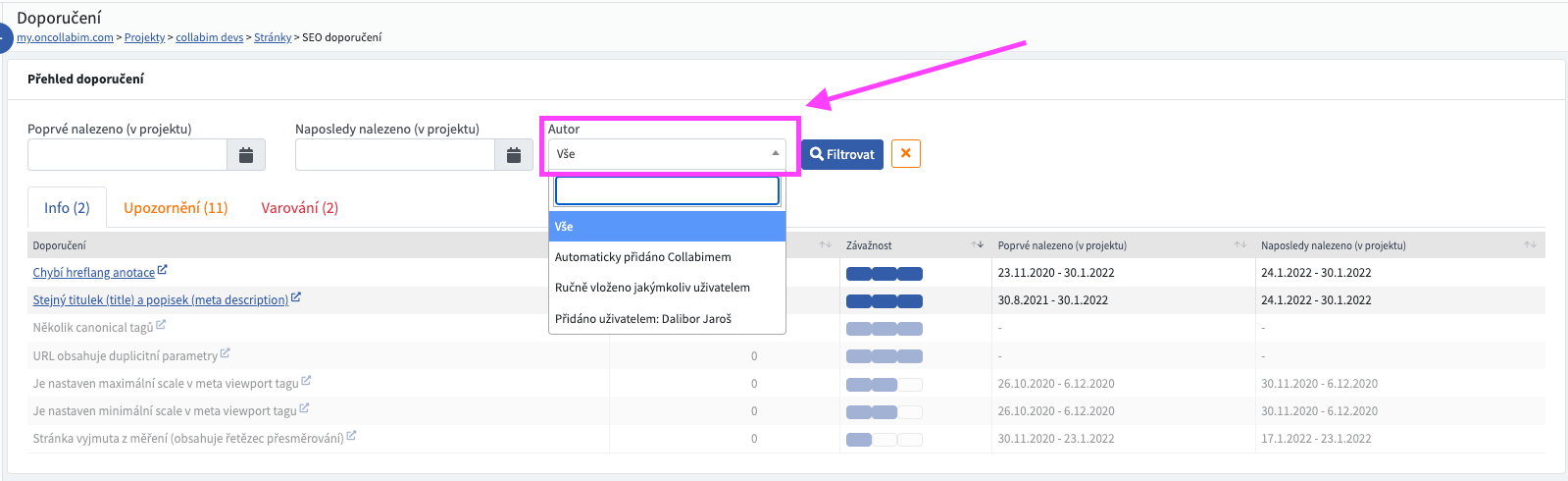
Task: Click the orange clear filter X button
Action: click(x=906, y=154)
